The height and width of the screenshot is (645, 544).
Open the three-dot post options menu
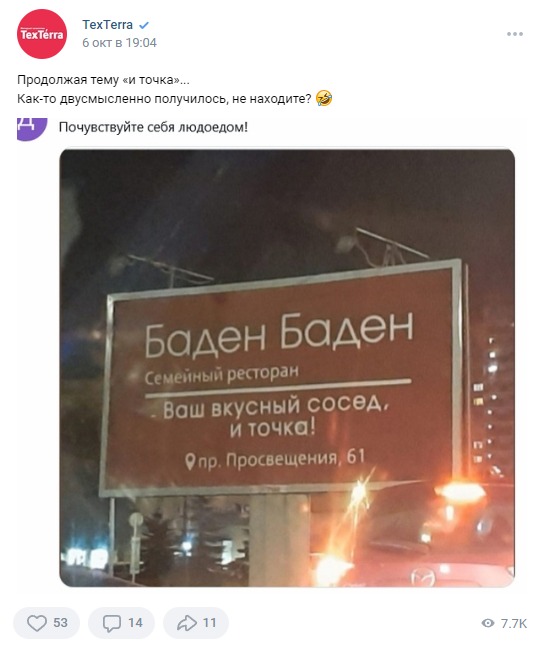click(515, 34)
